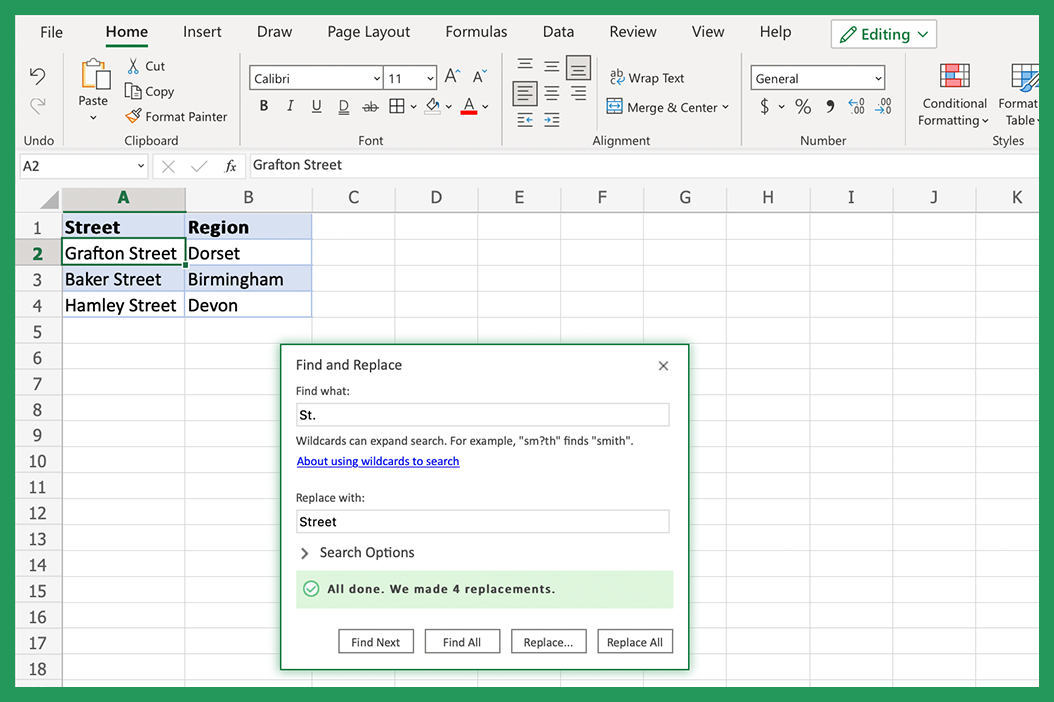Apply the Percent Style format
This screenshot has width=1054, height=702.
pyautogui.click(x=802, y=106)
